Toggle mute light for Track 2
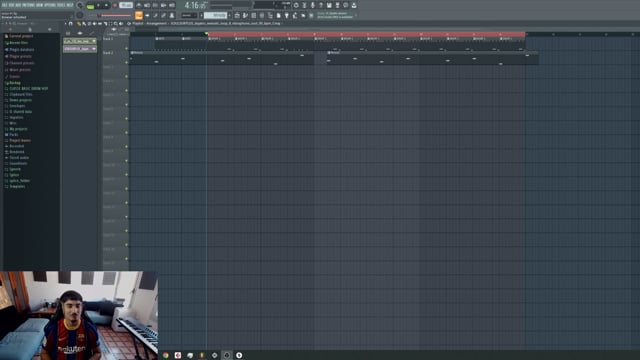 pyautogui.click(x=127, y=62)
